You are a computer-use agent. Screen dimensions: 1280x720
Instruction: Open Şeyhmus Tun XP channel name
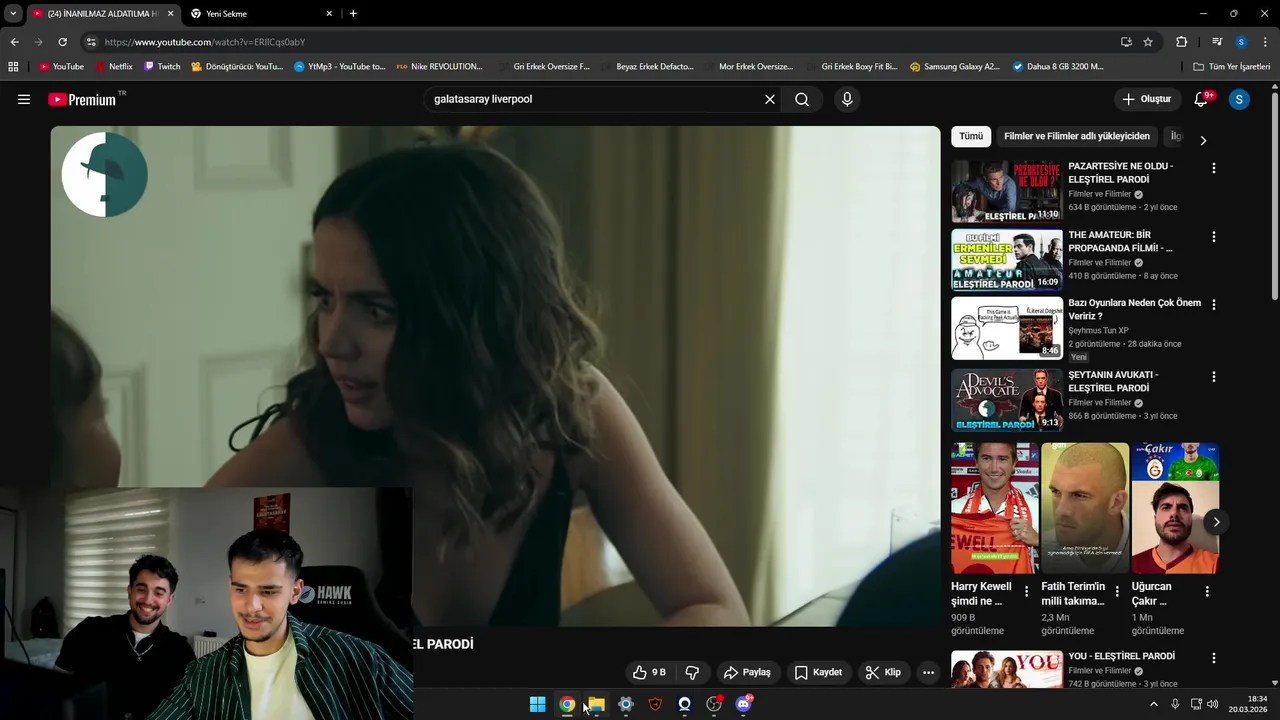click(1098, 330)
